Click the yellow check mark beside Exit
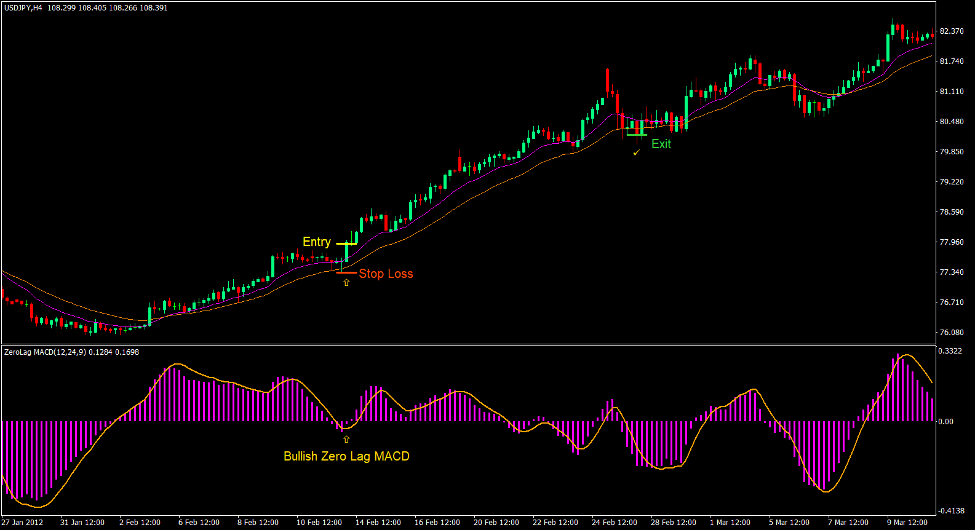The width and height of the screenshot is (977, 531). pos(636,153)
